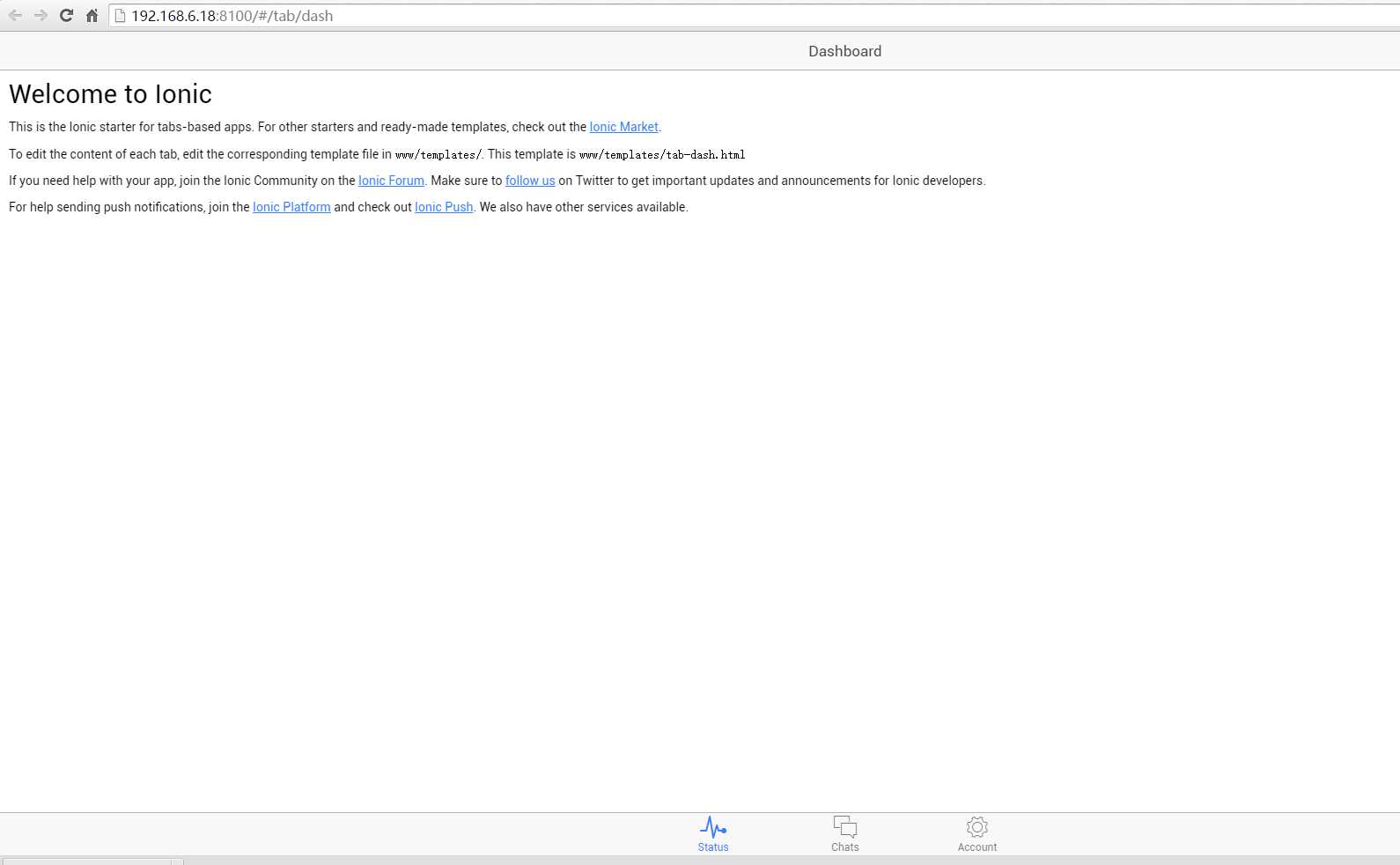Go back using the browser back arrow
This screenshot has width=1400, height=865.
coord(15,16)
